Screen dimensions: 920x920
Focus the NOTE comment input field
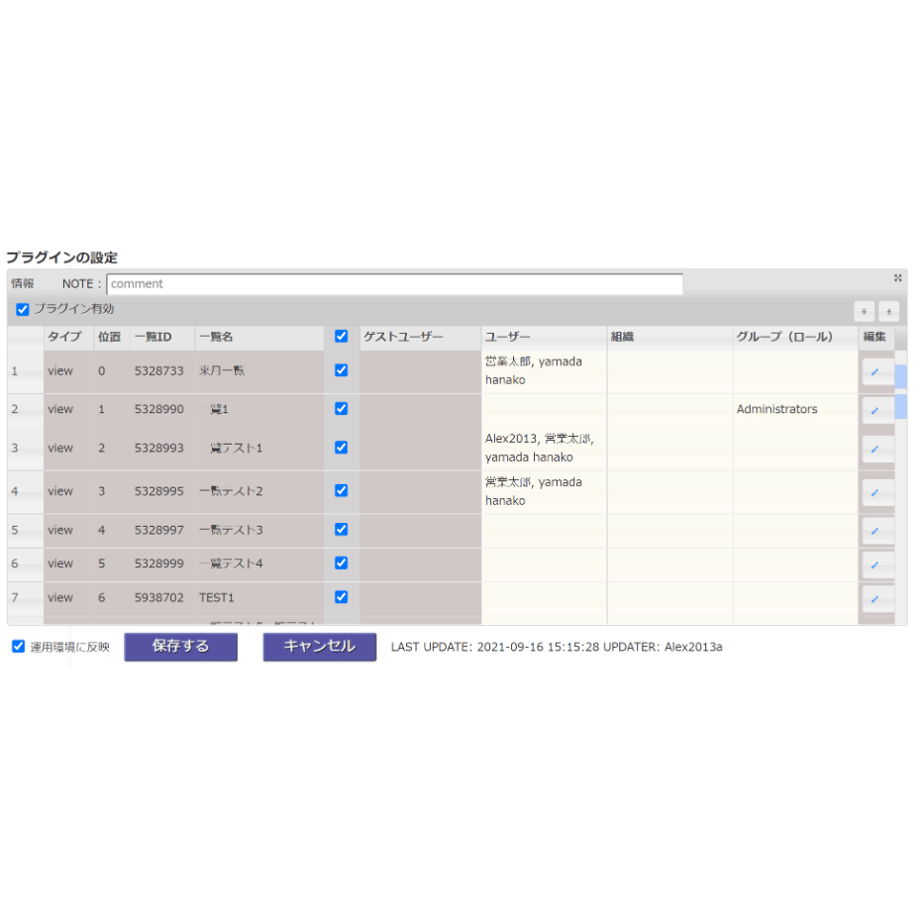click(x=394, y=284)
